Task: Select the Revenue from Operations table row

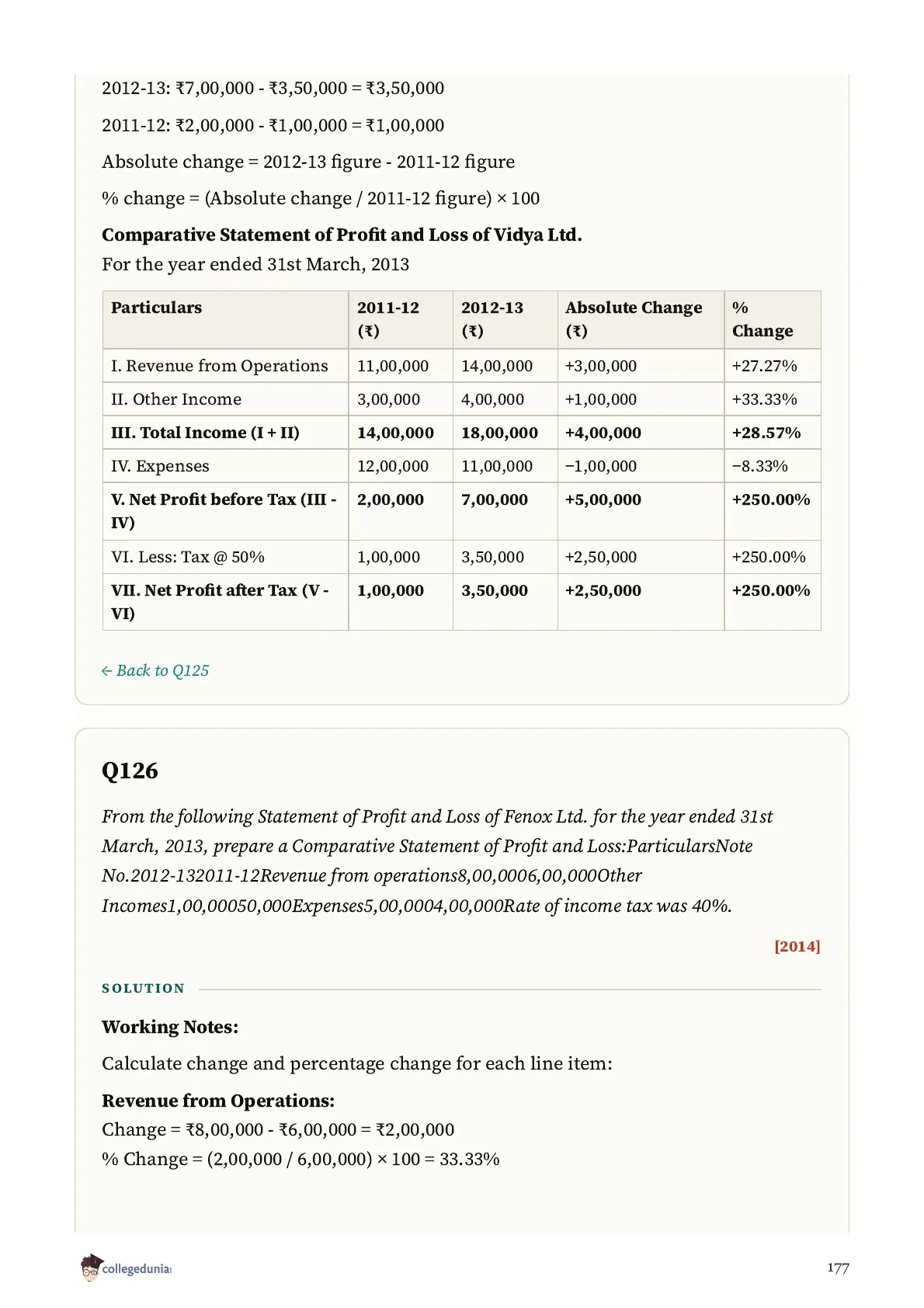Action: pyautogui.click(x=461, y=366)
